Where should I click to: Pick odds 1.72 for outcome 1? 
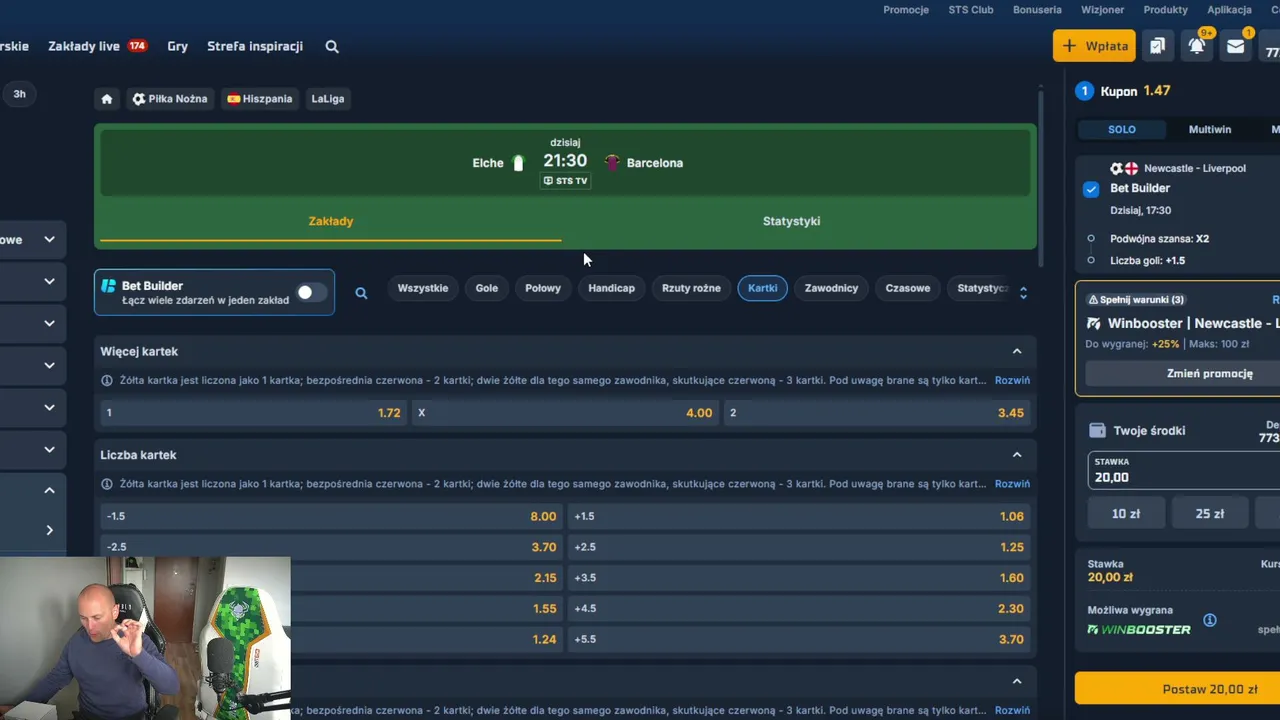[x=253, y=413]
